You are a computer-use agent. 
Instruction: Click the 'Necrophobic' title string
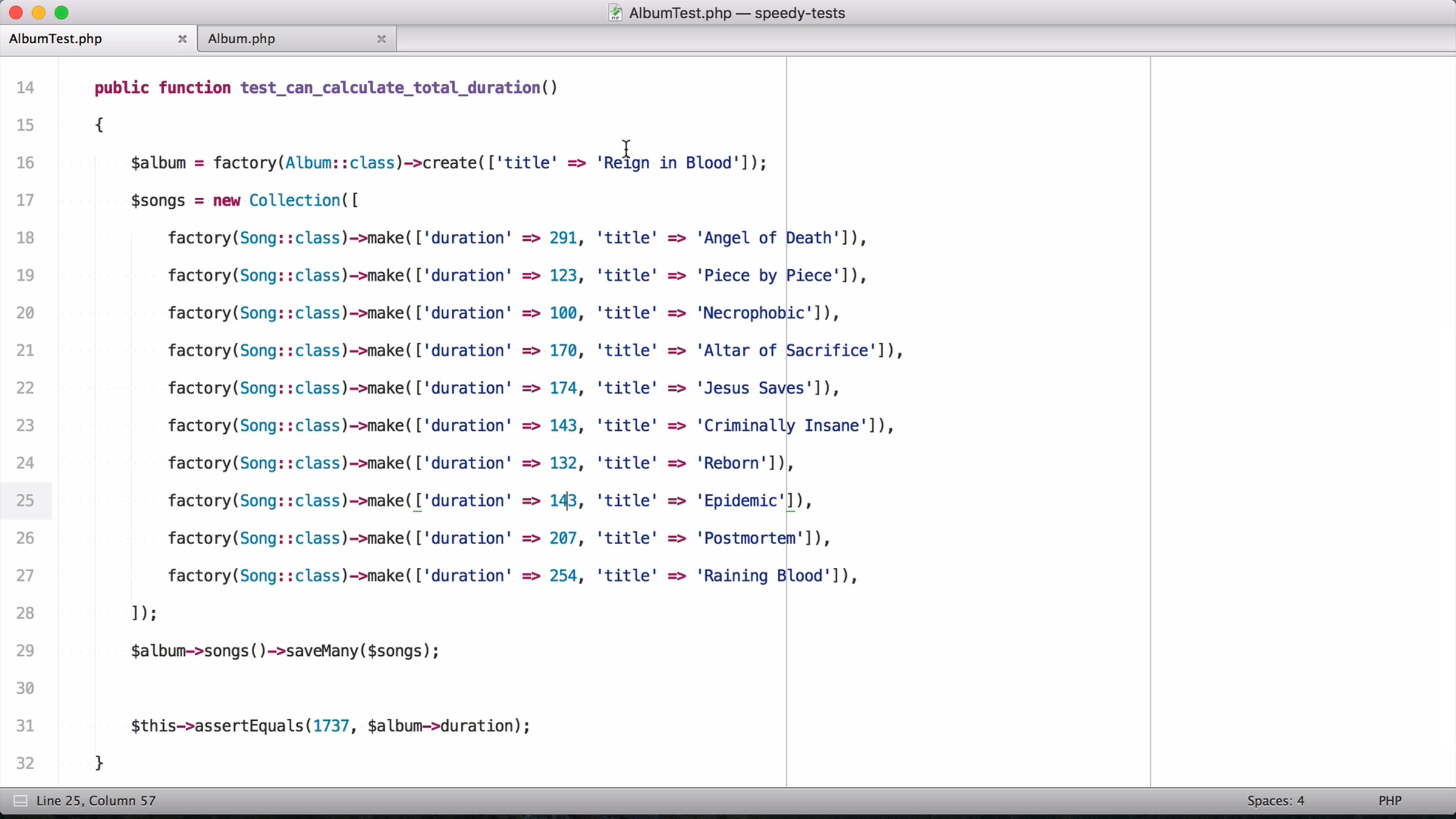(754, 313)
